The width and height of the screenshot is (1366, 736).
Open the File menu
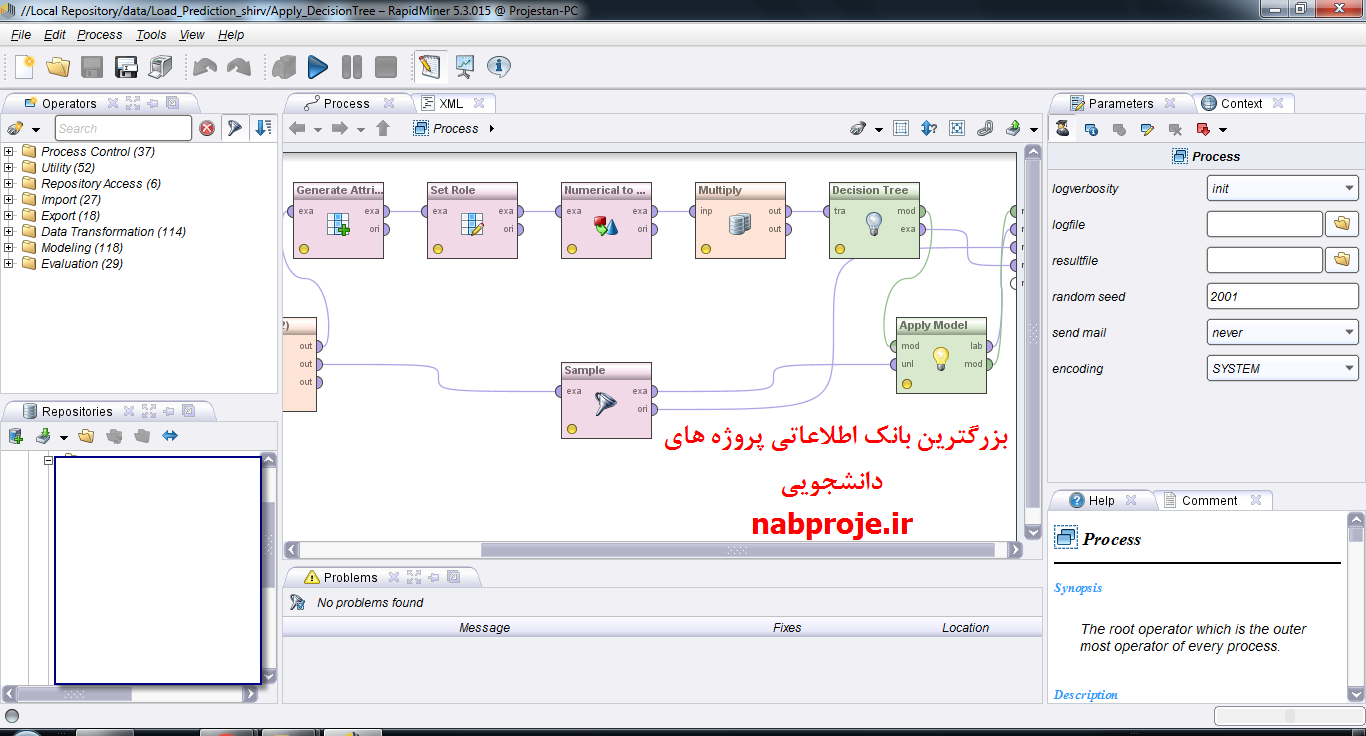tap(21, 35)
